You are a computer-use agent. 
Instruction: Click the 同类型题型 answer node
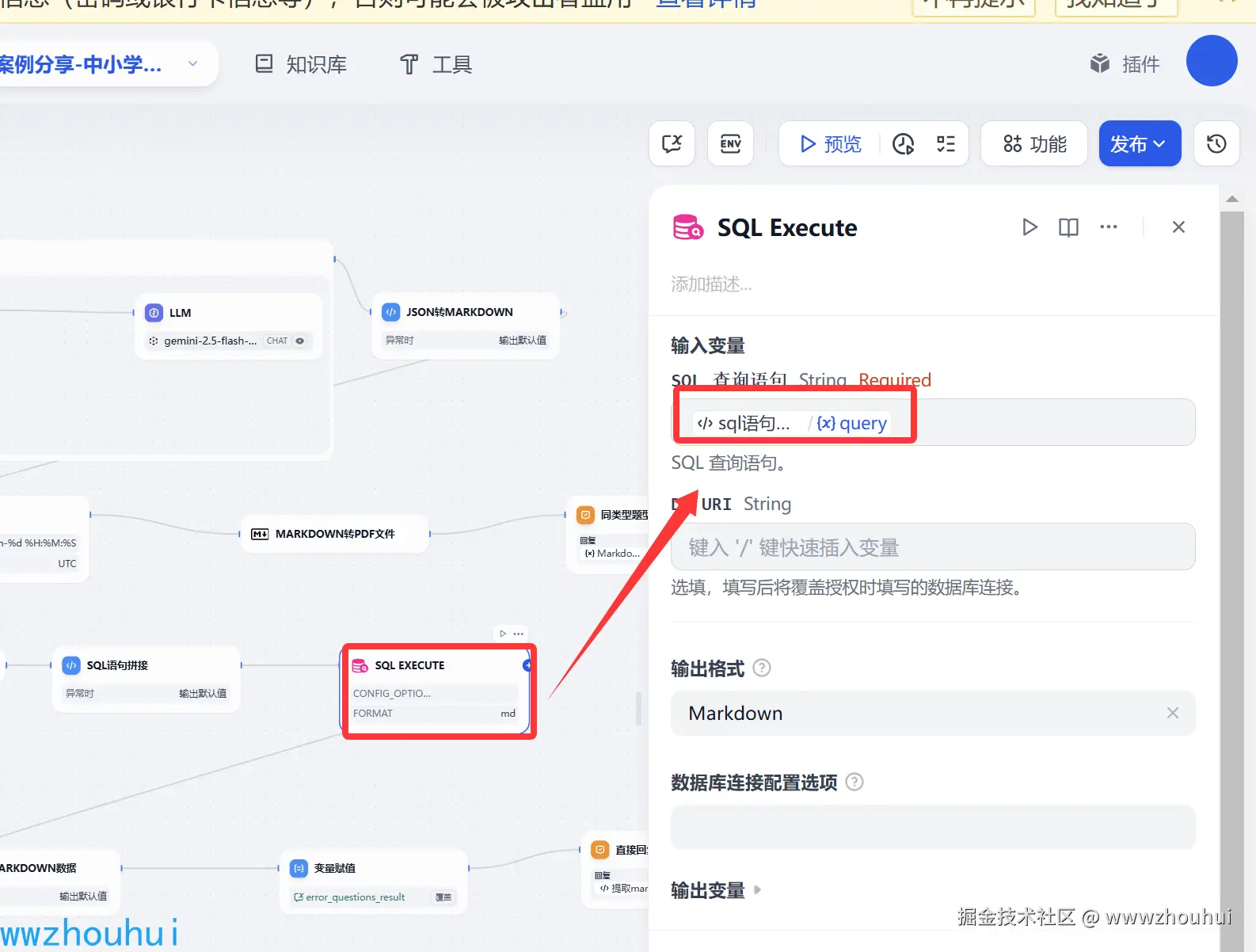tap(609, 534)
